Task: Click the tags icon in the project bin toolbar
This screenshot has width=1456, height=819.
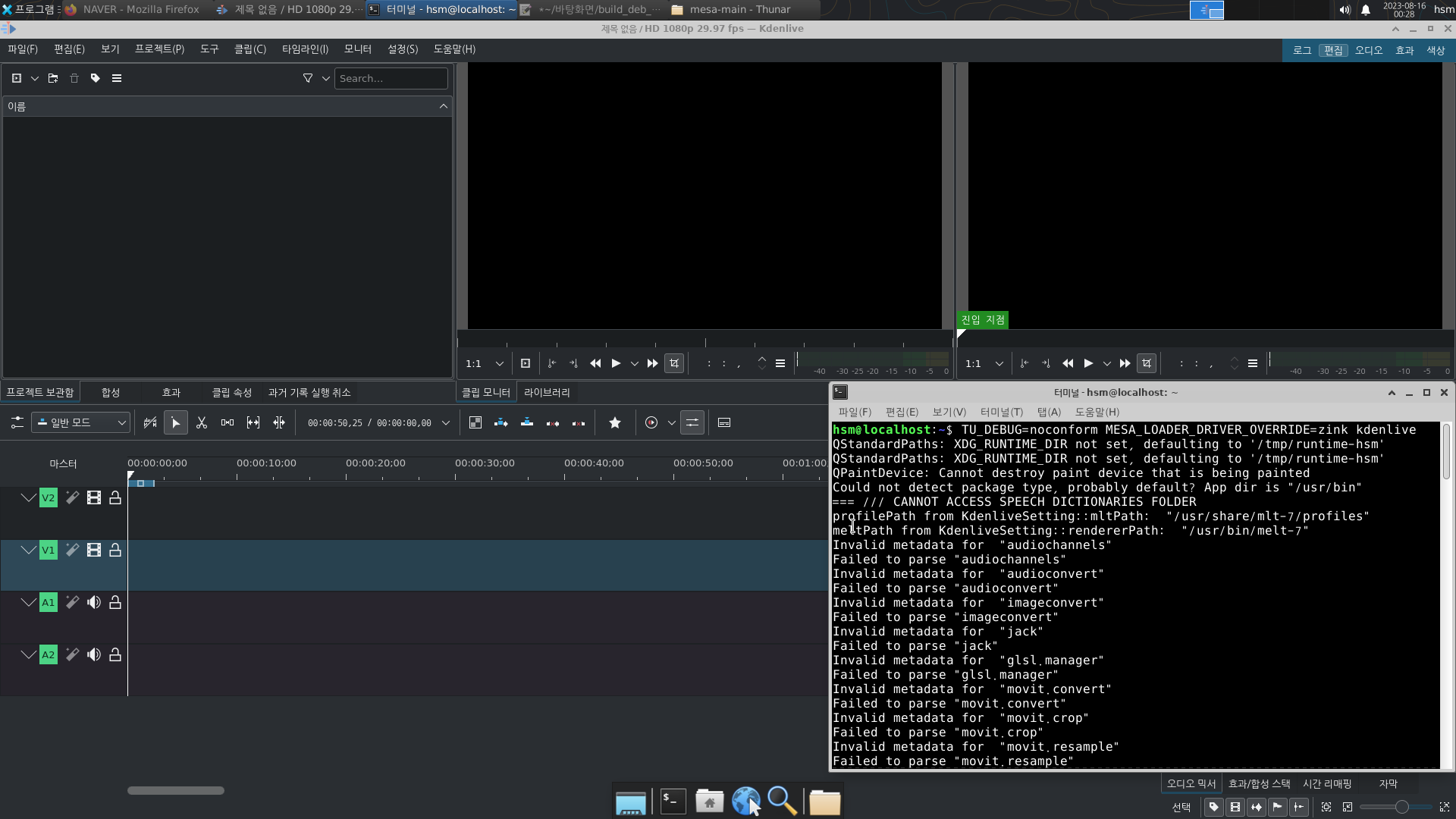Action: 95,78
